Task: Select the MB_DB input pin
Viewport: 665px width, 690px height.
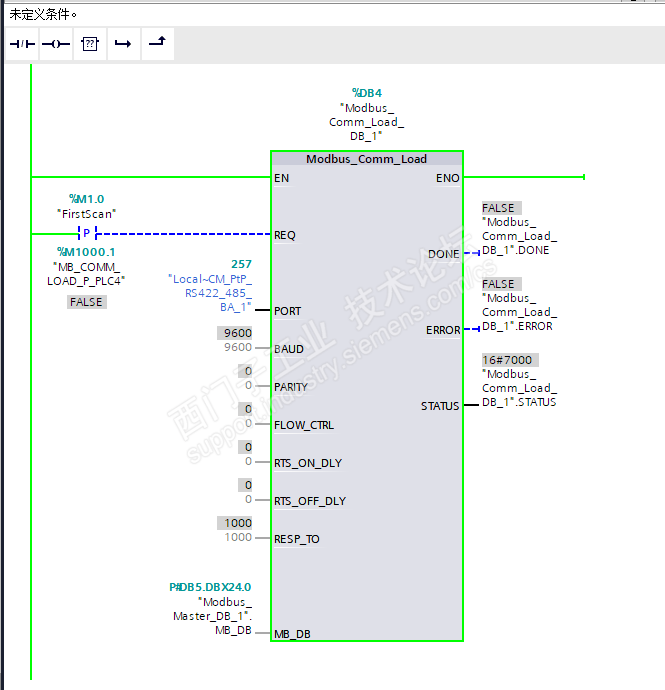Action: click(292, 634)
